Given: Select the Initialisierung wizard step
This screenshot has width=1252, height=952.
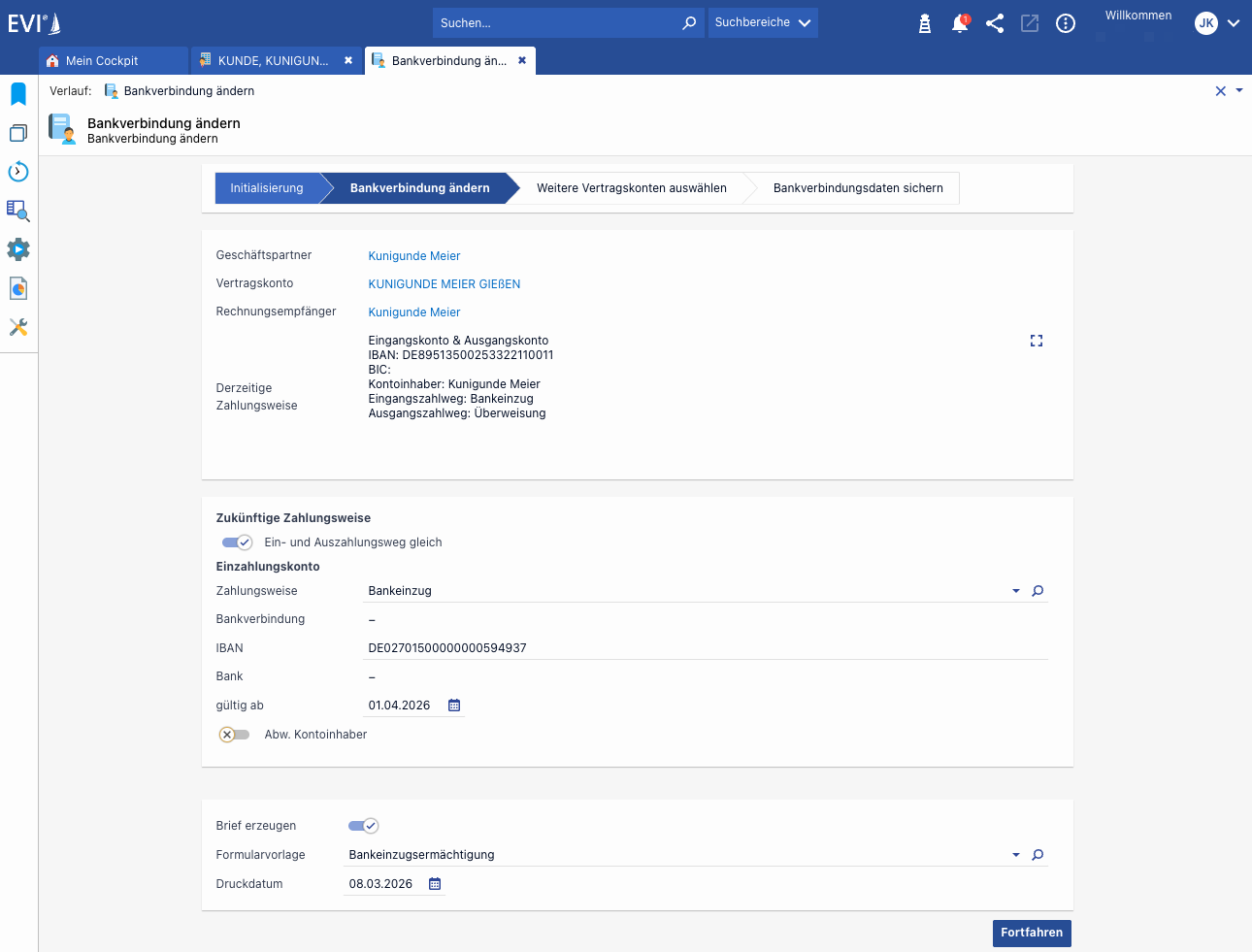Looking at the screenshot, I should [267, 188].
